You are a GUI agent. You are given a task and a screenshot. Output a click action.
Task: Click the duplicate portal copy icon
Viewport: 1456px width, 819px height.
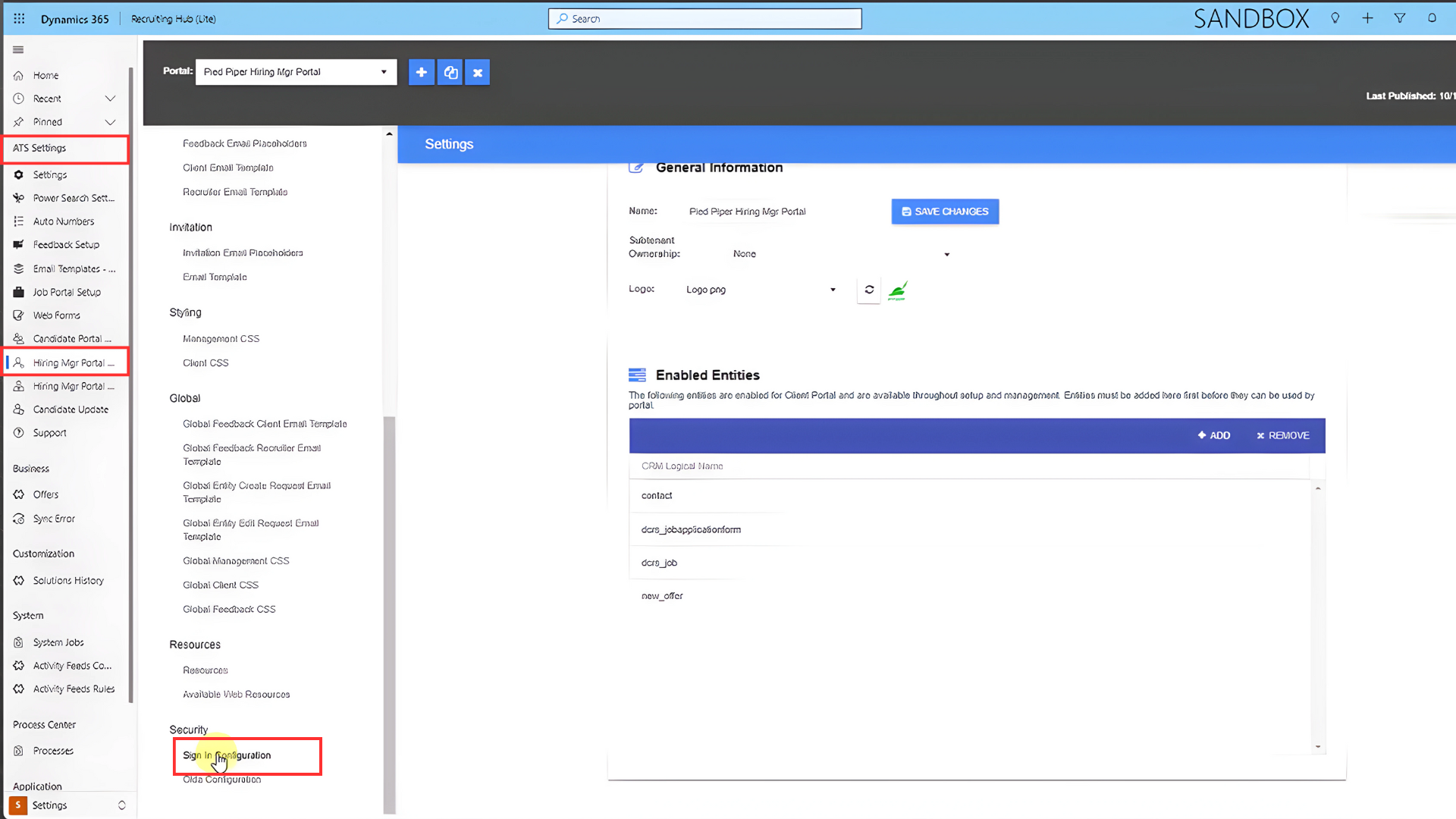point(450,72)
